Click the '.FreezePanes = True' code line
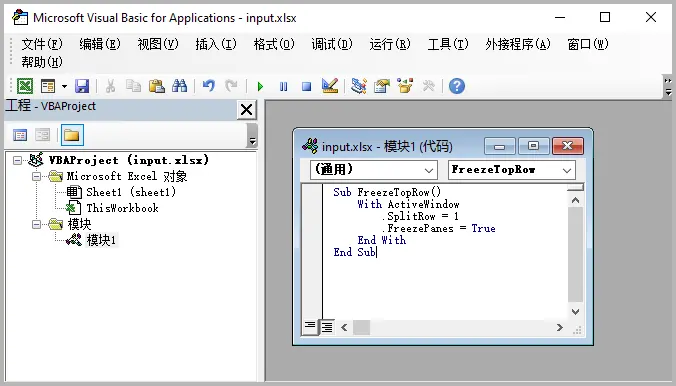 438,228
